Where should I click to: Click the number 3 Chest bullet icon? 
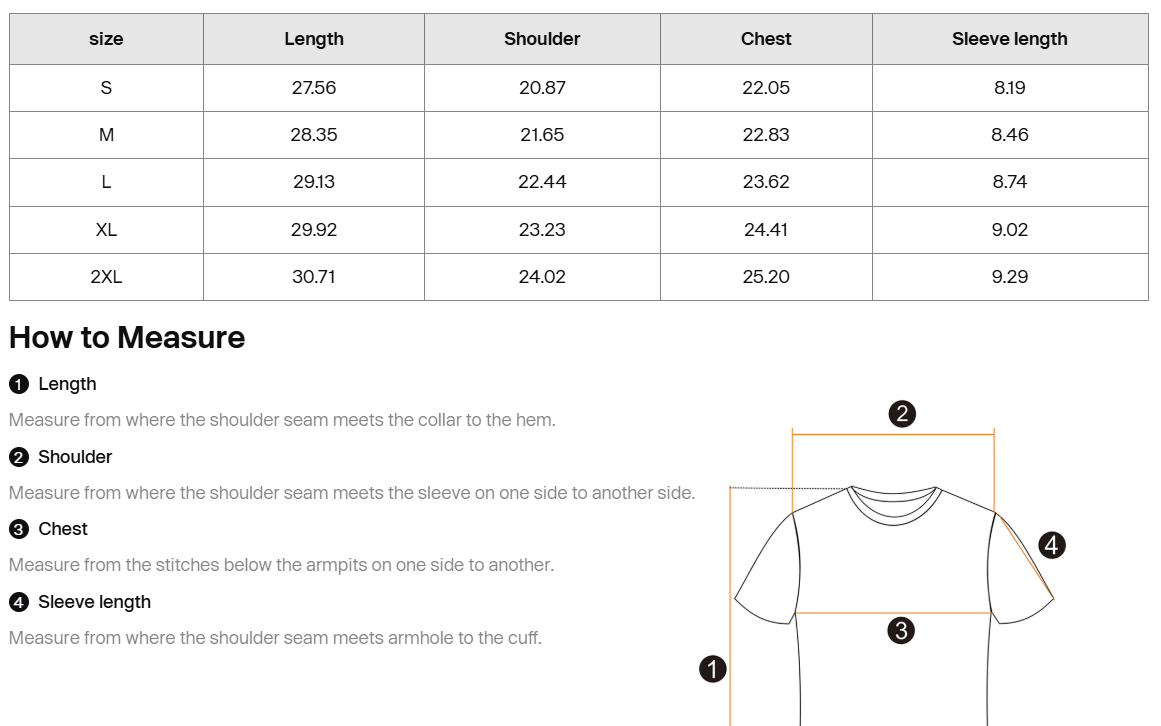tap(19, 529)
